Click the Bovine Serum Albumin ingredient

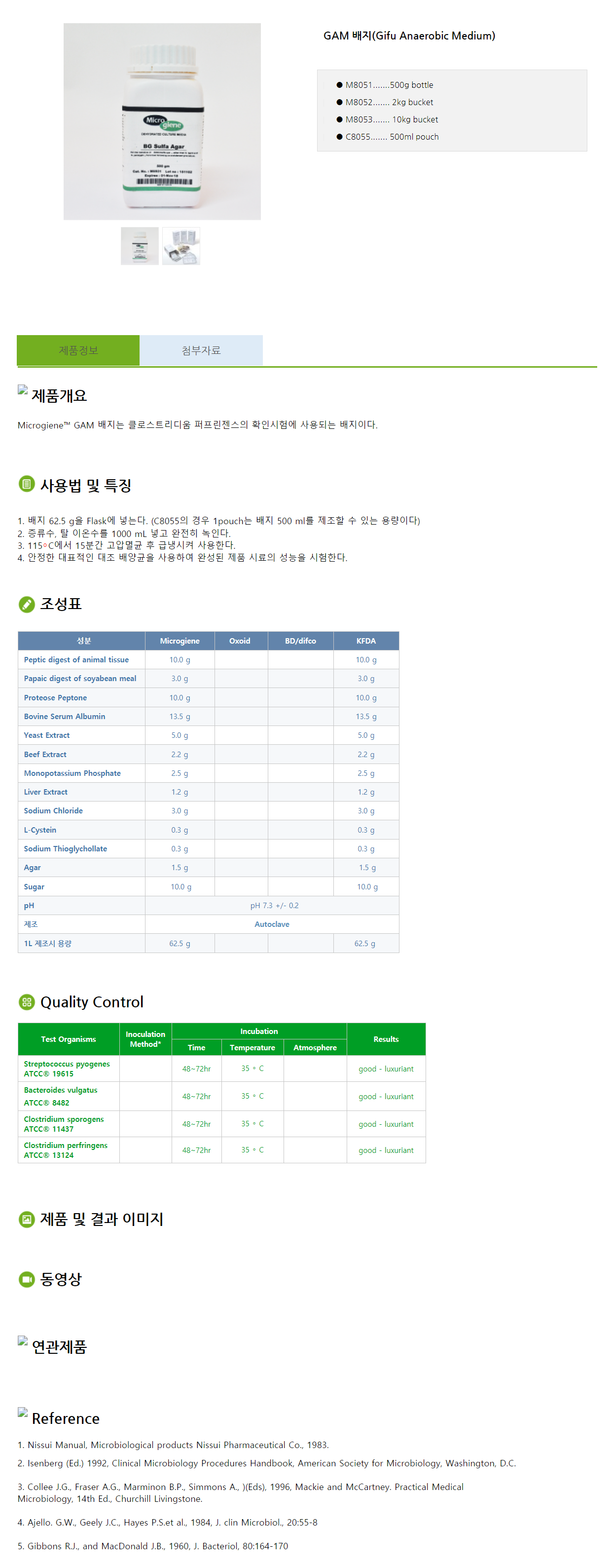(65, 717)
